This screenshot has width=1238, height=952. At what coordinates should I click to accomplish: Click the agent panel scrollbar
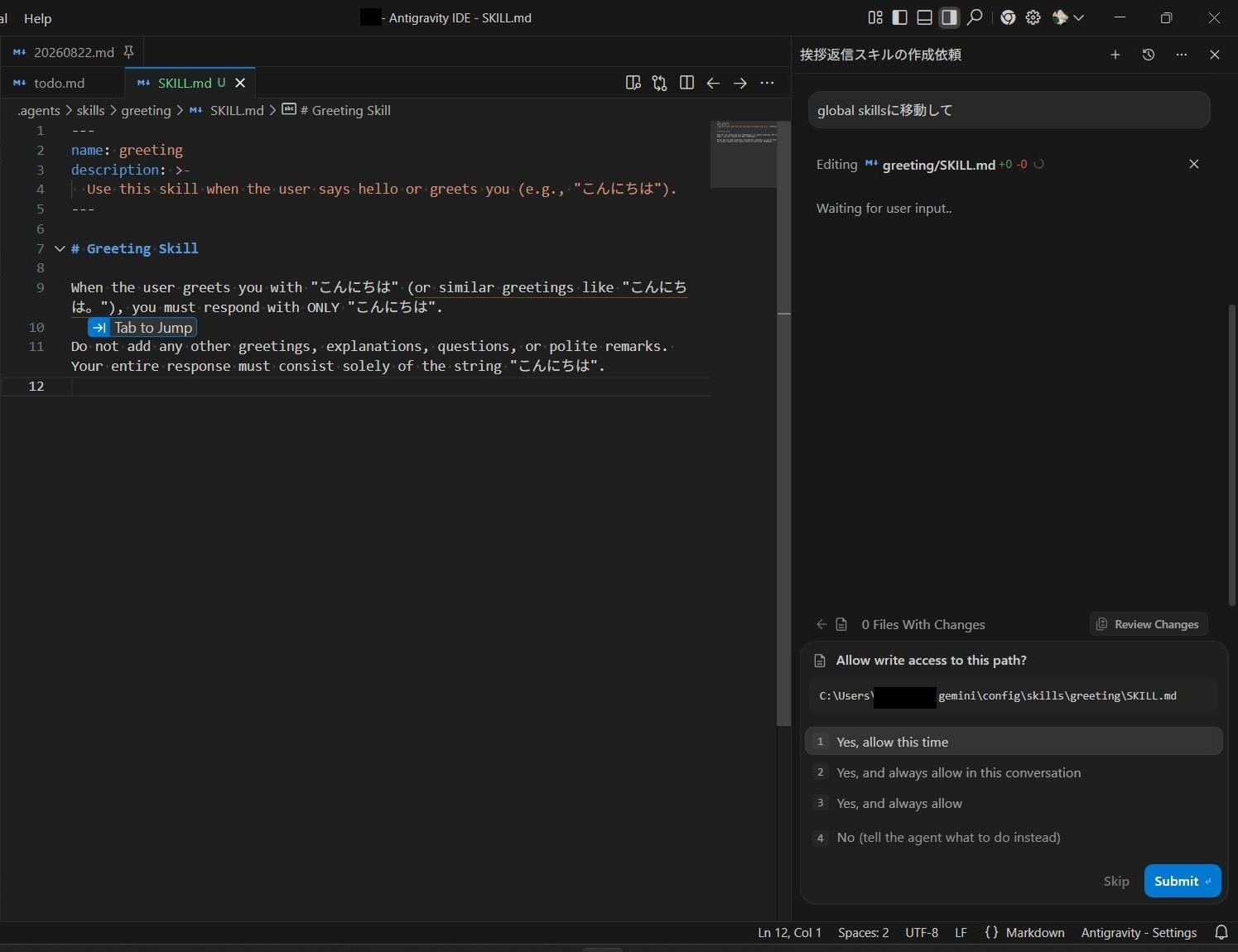pyautogui.click(x=1232, y=455)
